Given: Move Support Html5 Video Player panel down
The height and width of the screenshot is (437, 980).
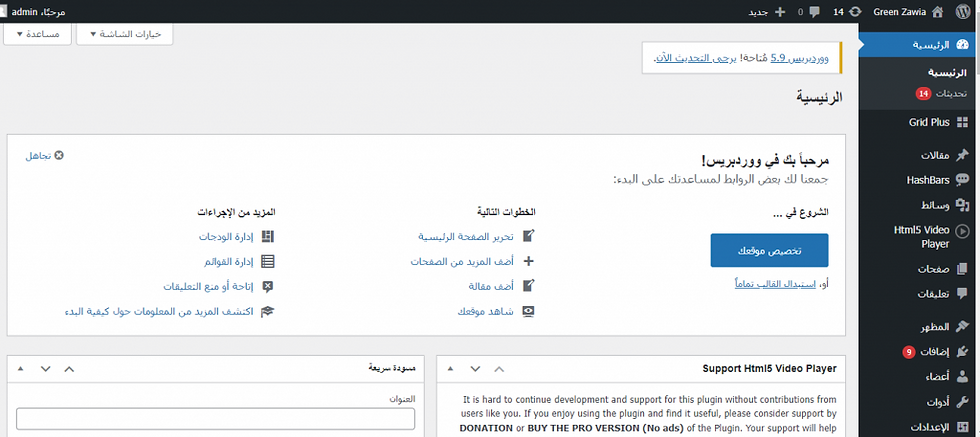Looking at the screenshot, I should tap(475, 369).
